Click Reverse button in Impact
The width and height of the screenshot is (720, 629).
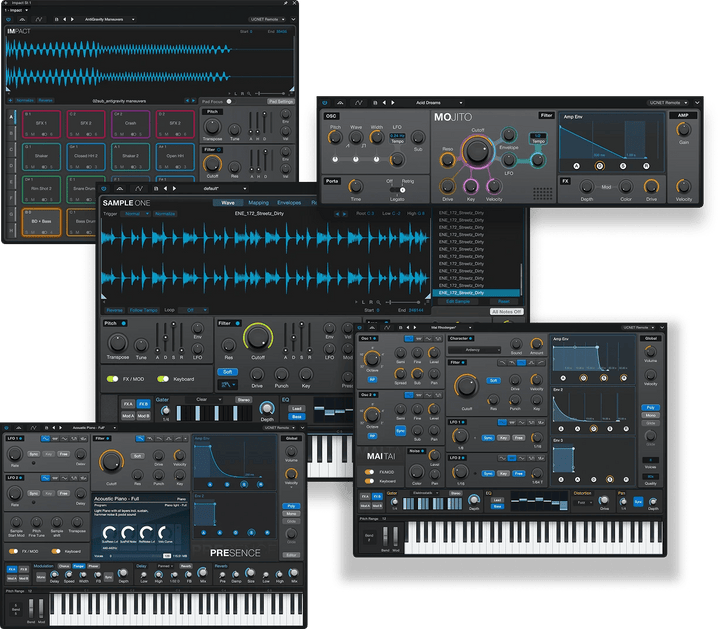pos(45,100)
